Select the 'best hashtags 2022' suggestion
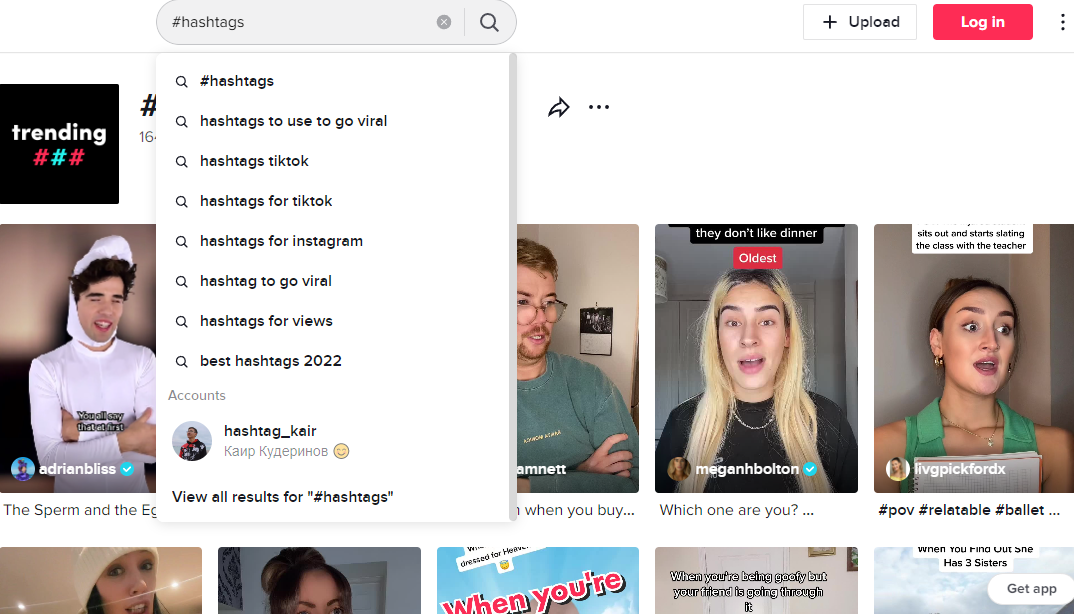Screen dimensions: 1074x614 point(333,361)
